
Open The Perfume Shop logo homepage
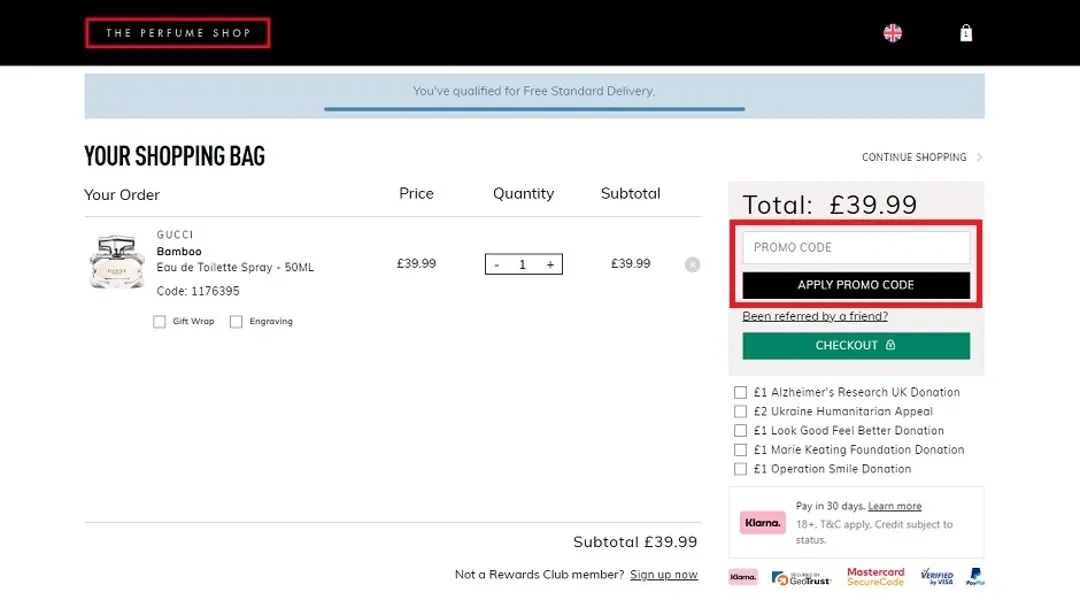click(178, 33)
